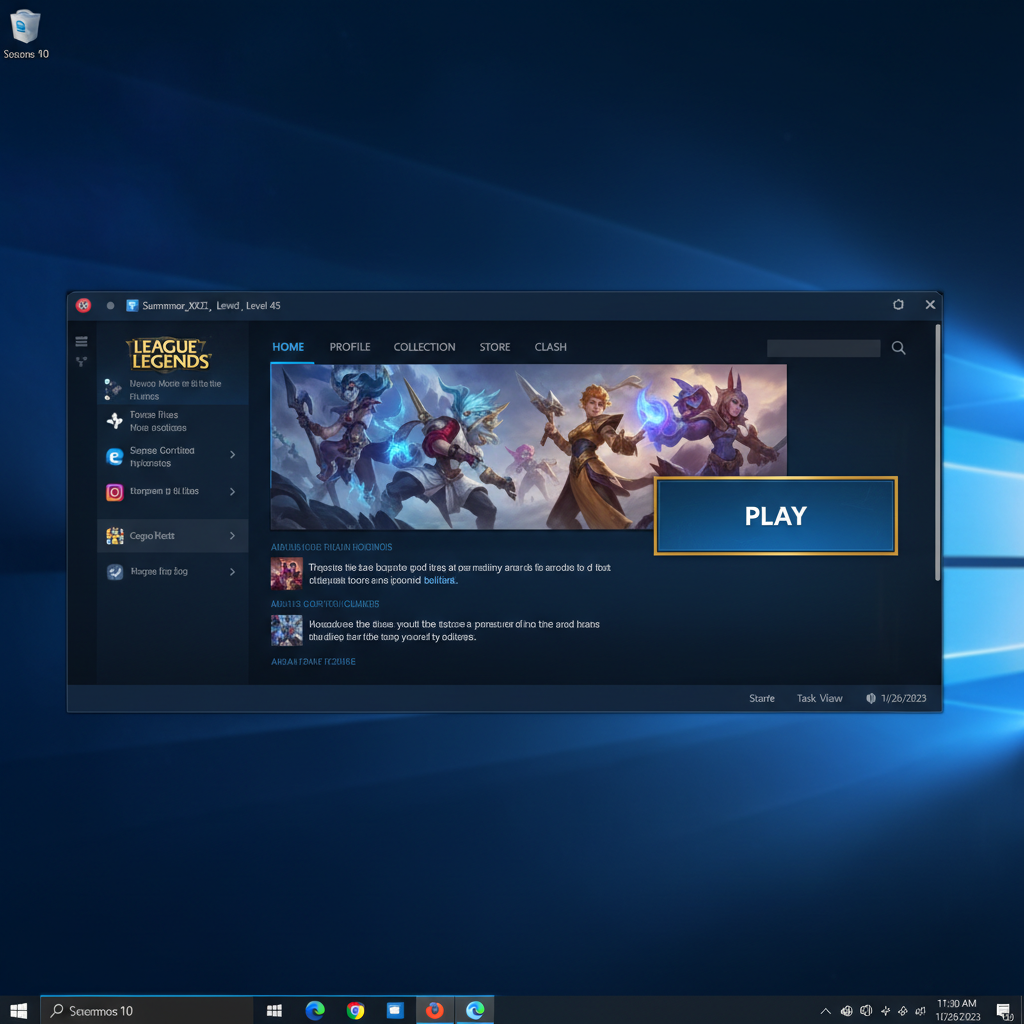Open the notifications icon in the system tray

[1004, 1010]
